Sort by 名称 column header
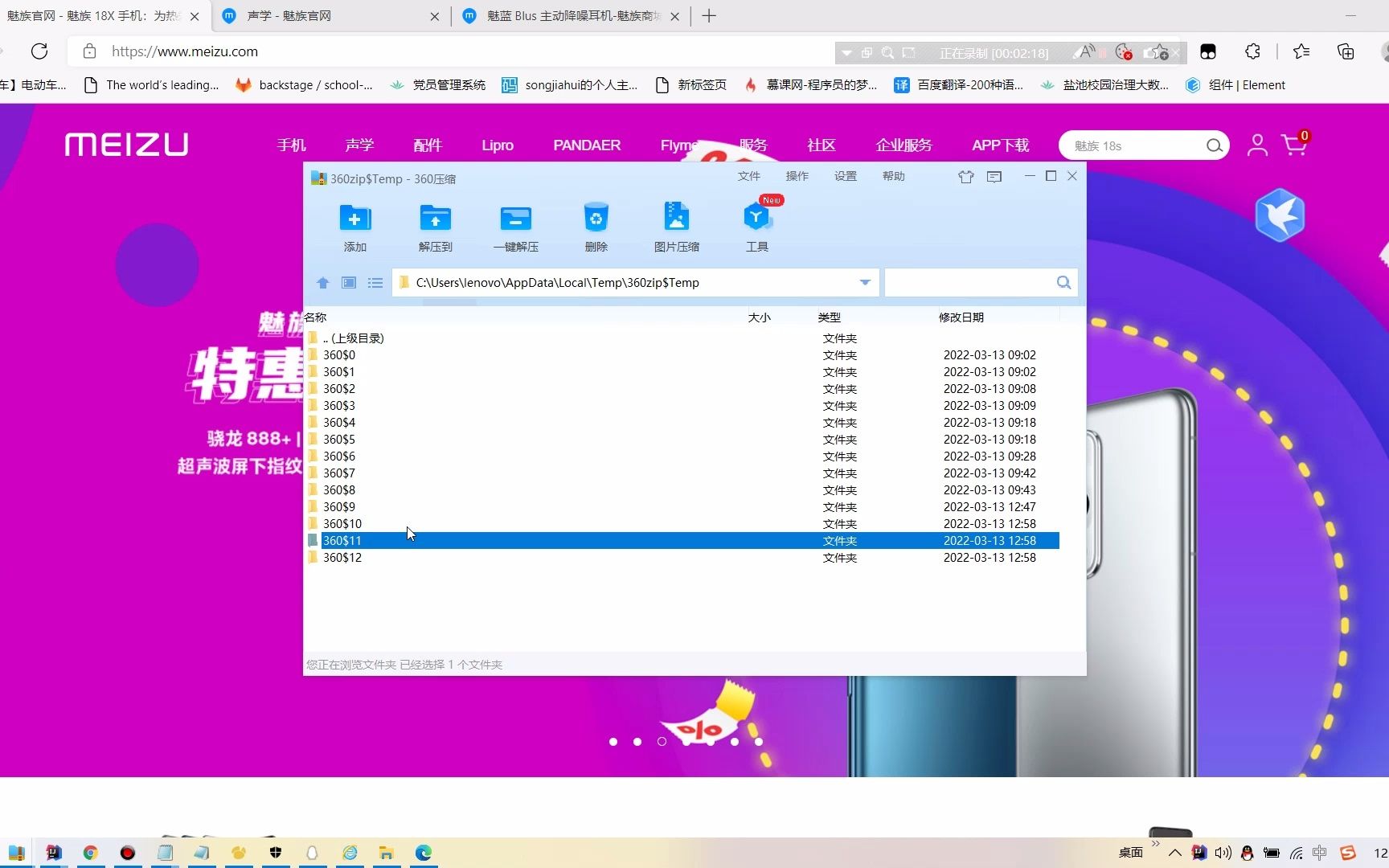The height and width of the screenshot is (868, 1389). pos(316,317)
